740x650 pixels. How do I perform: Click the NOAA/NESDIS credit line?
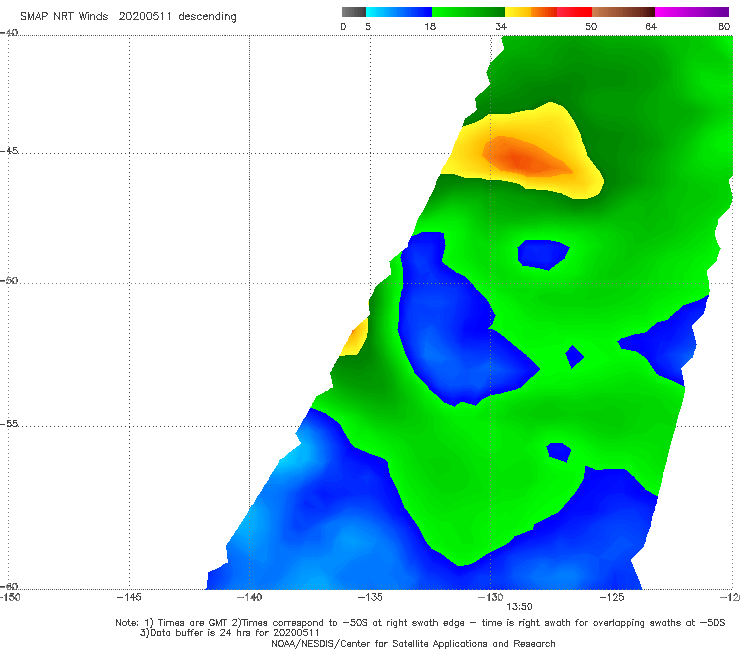coord(413,643)
